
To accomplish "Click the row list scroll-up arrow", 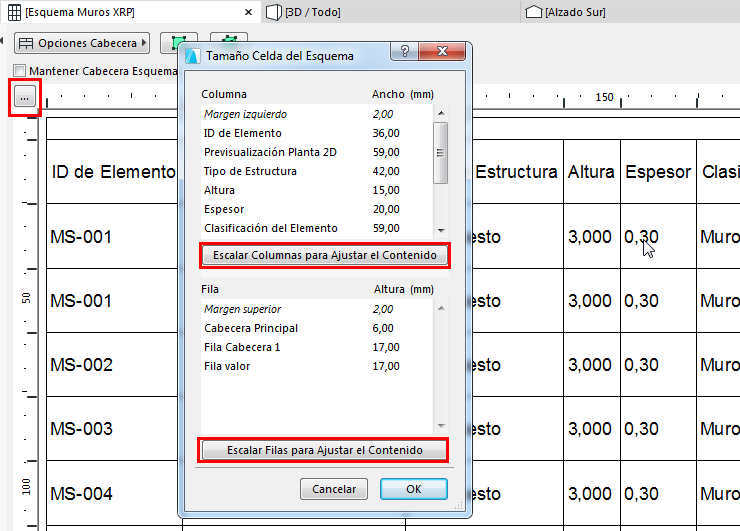I will tap(441, 308).
